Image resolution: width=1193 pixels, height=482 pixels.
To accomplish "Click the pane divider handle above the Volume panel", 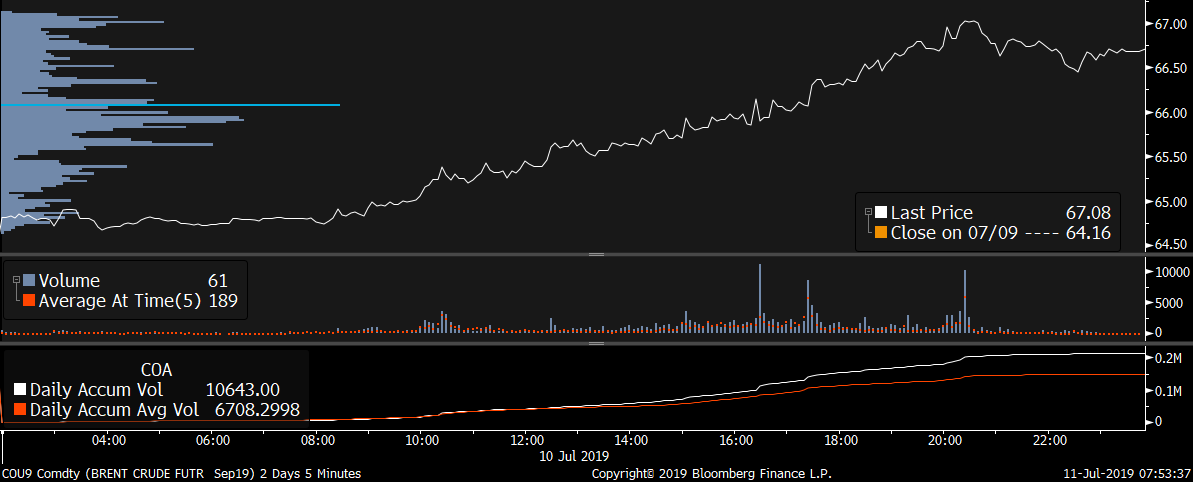I will [596, 255].
